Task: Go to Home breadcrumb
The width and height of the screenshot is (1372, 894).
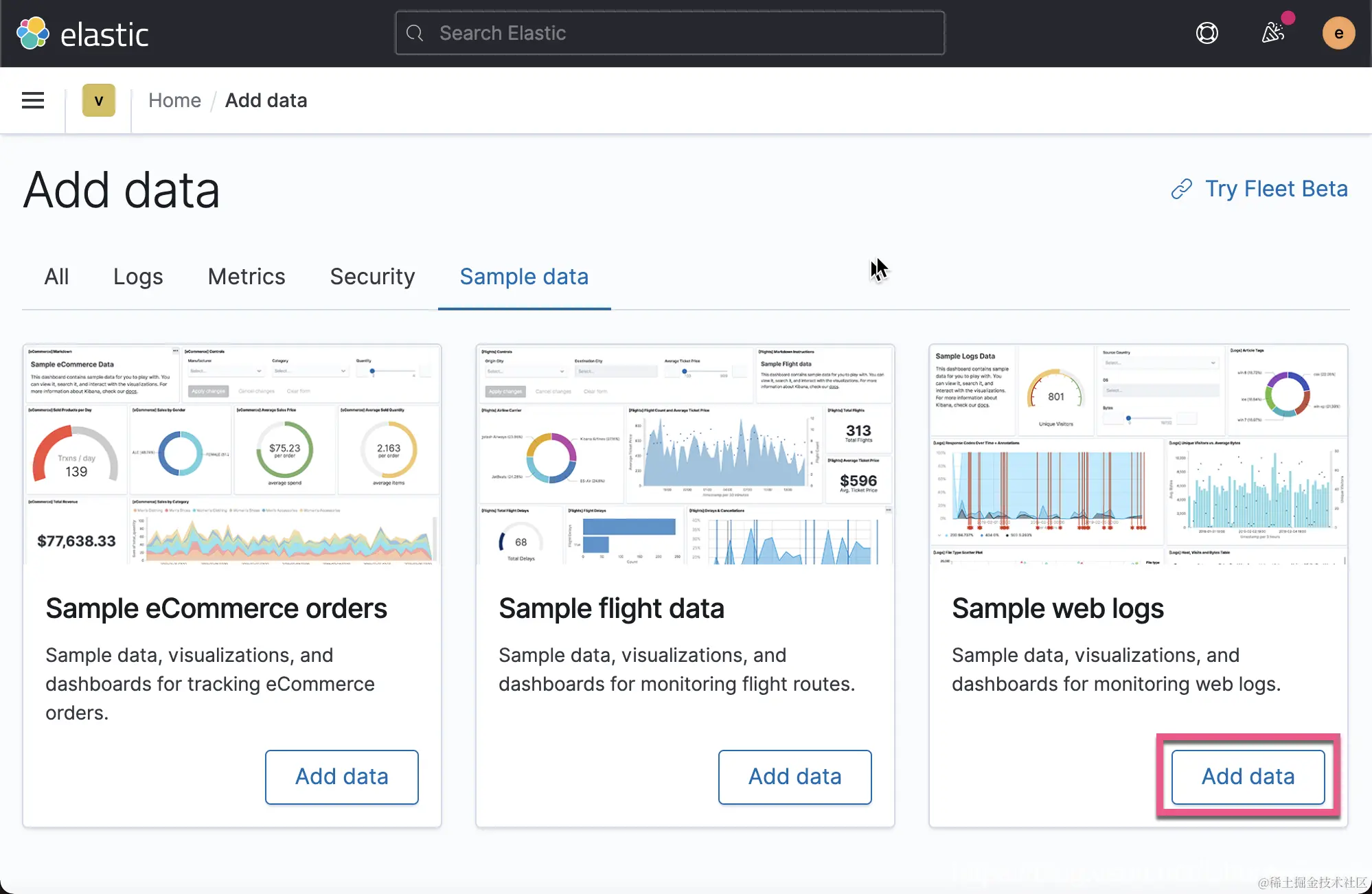Action: point(174,100)
